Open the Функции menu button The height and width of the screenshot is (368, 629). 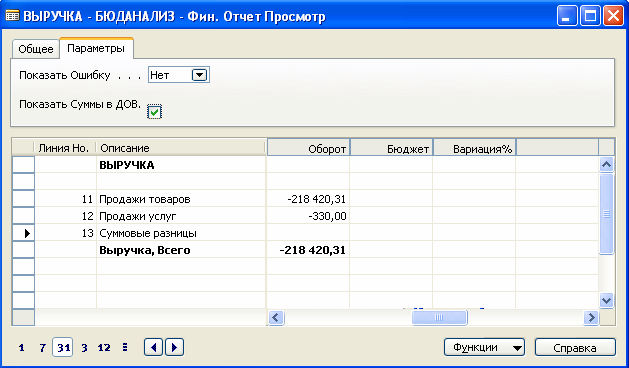click(x=484, y=348)
